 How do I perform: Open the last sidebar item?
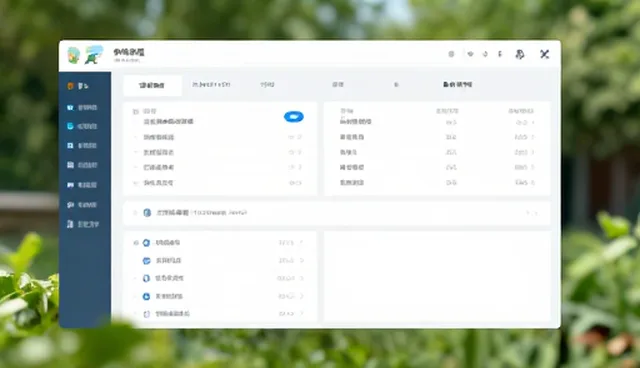[83, 224]
